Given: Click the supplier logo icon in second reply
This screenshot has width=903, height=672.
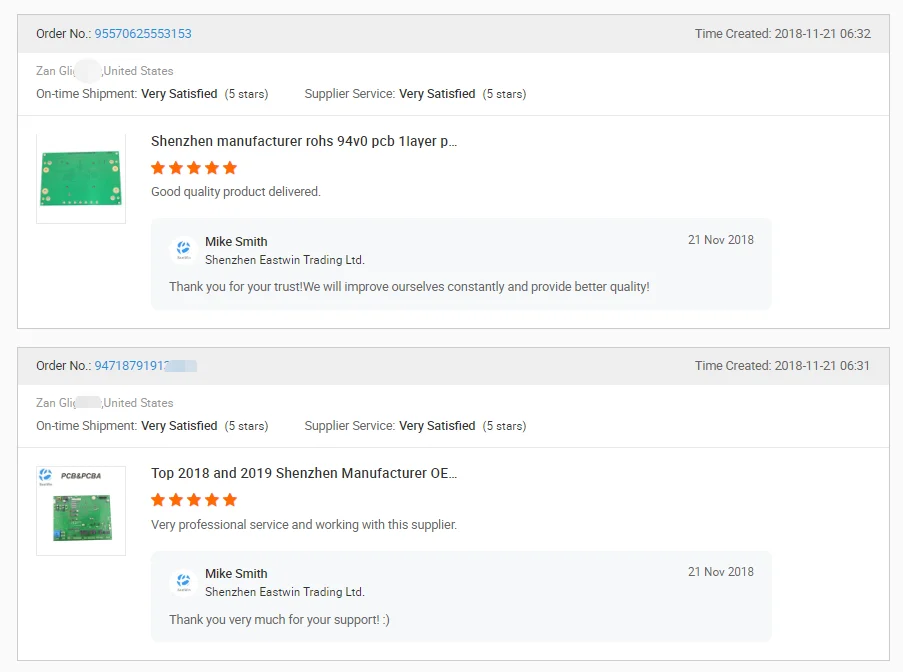Looking at the screenshot, I should pos(183,582).
